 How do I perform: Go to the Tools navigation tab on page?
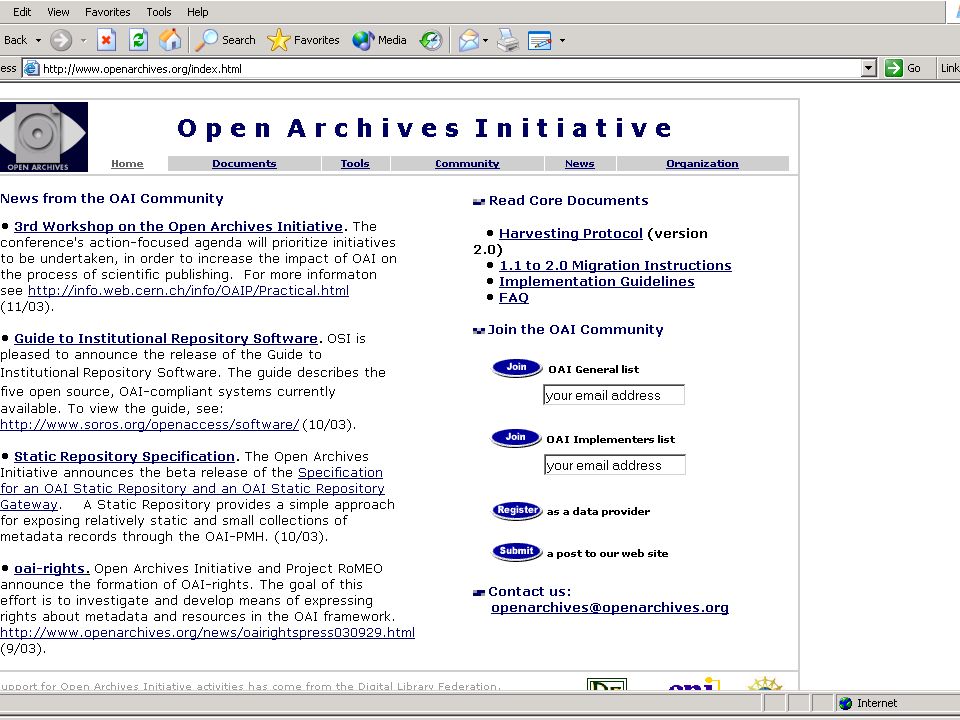tap(355, 163)
